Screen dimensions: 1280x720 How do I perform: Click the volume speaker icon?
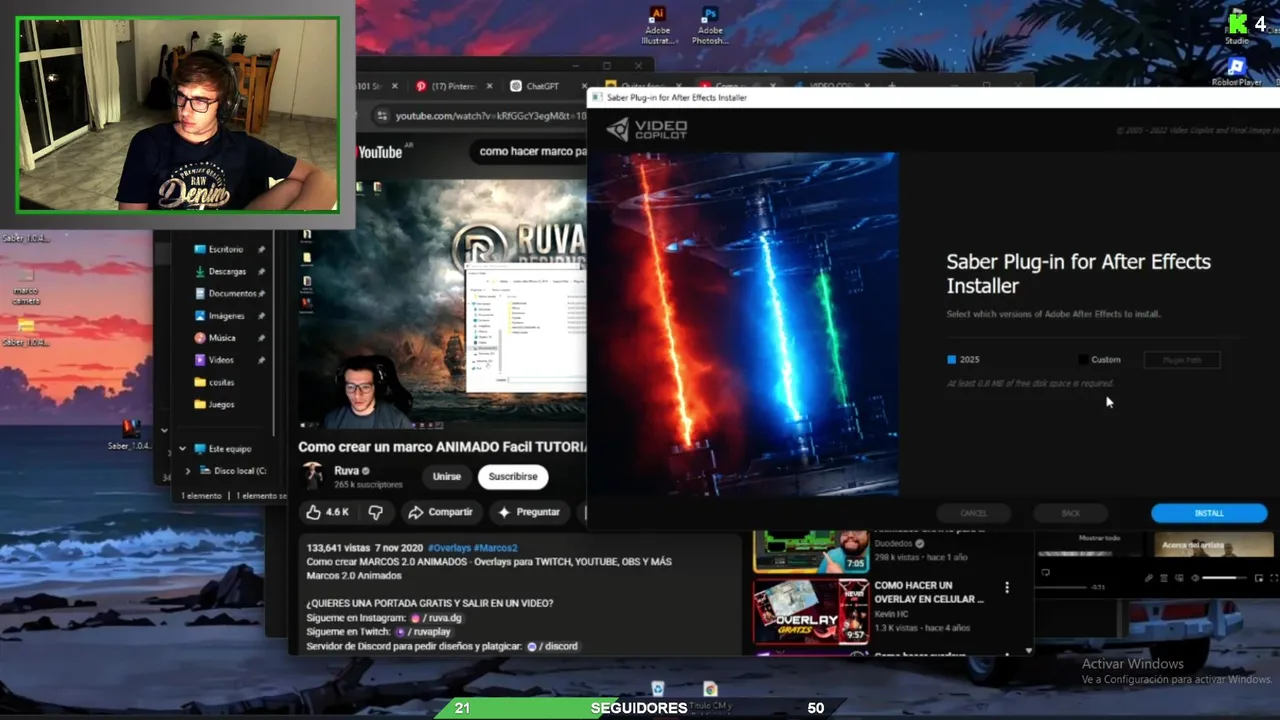1194,578
